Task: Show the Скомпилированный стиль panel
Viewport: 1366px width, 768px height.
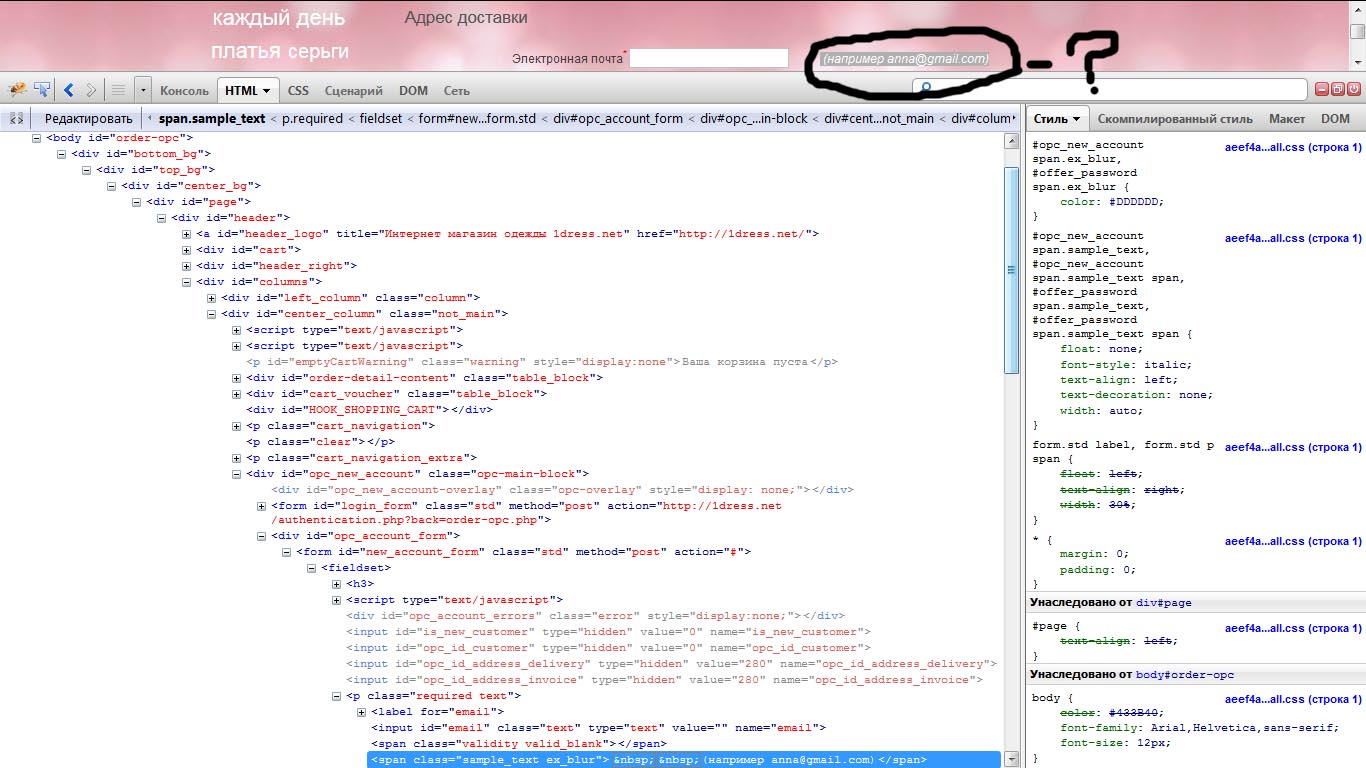Action: pos(1176,118)
